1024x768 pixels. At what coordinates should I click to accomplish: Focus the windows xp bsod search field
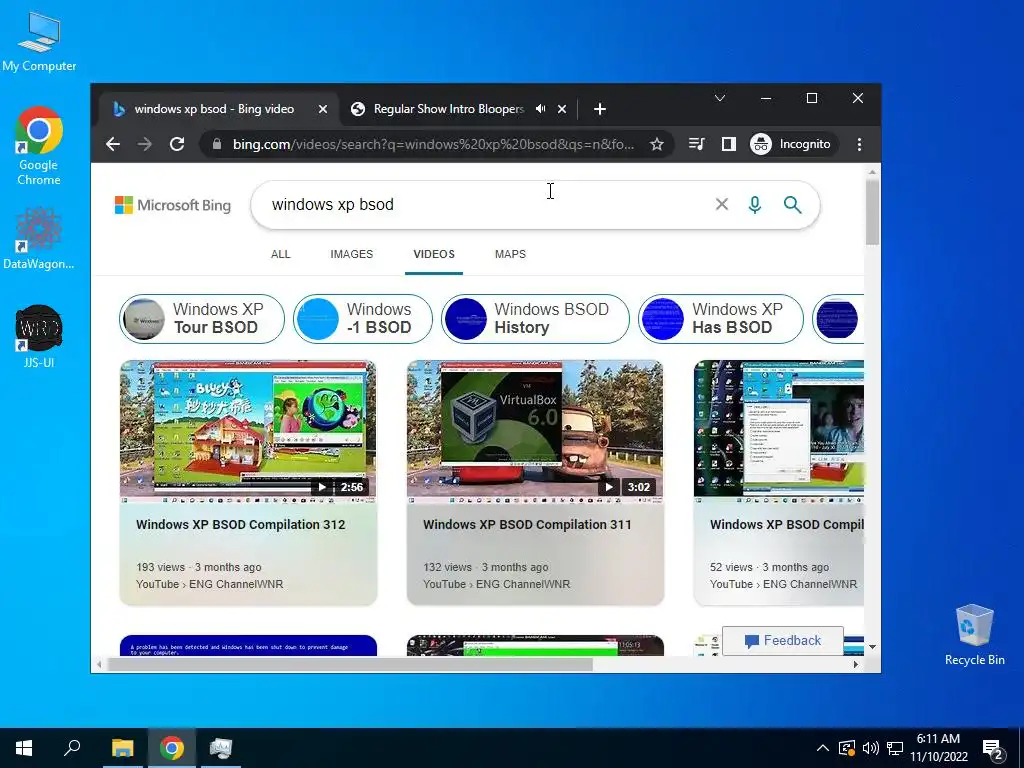[487, 204]
